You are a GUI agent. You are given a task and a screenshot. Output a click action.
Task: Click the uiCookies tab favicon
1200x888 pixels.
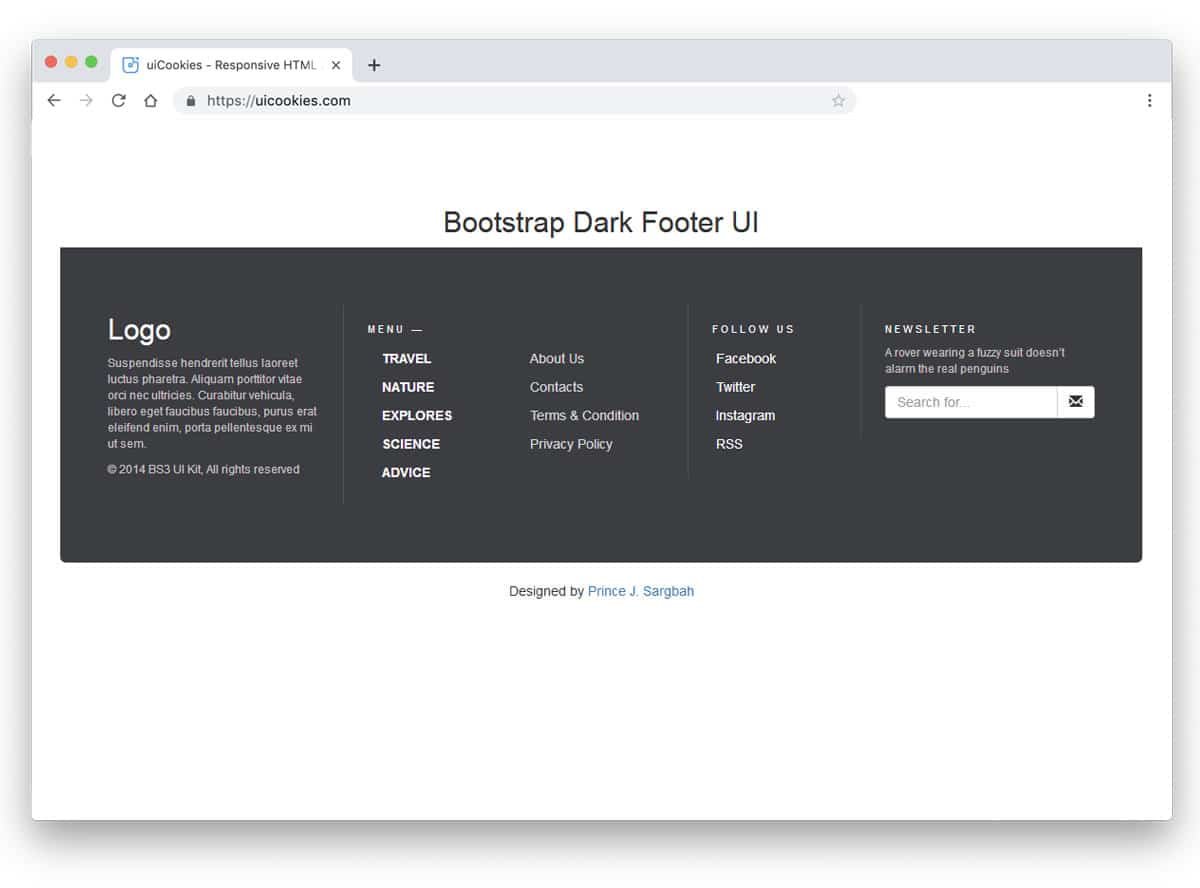click(130, 65)
